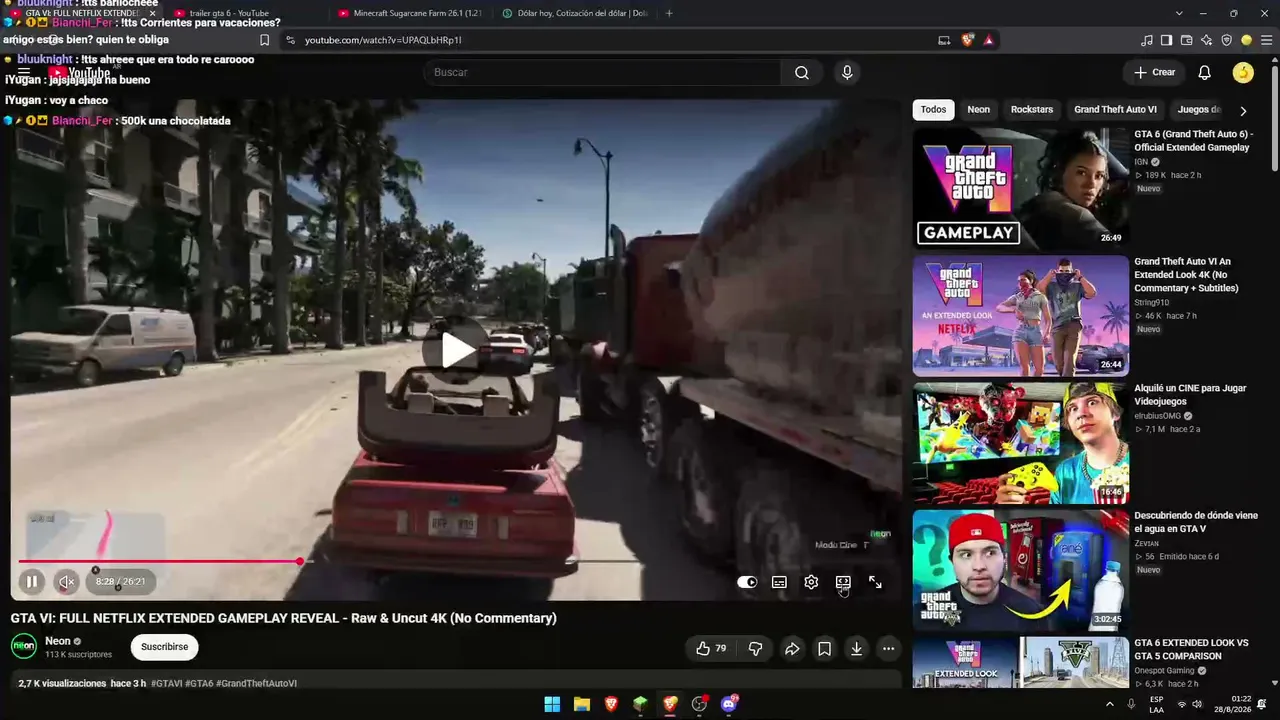1280x720 pixels.
Task: Select the Neon filter chip
Action: (x=979, y=110)
